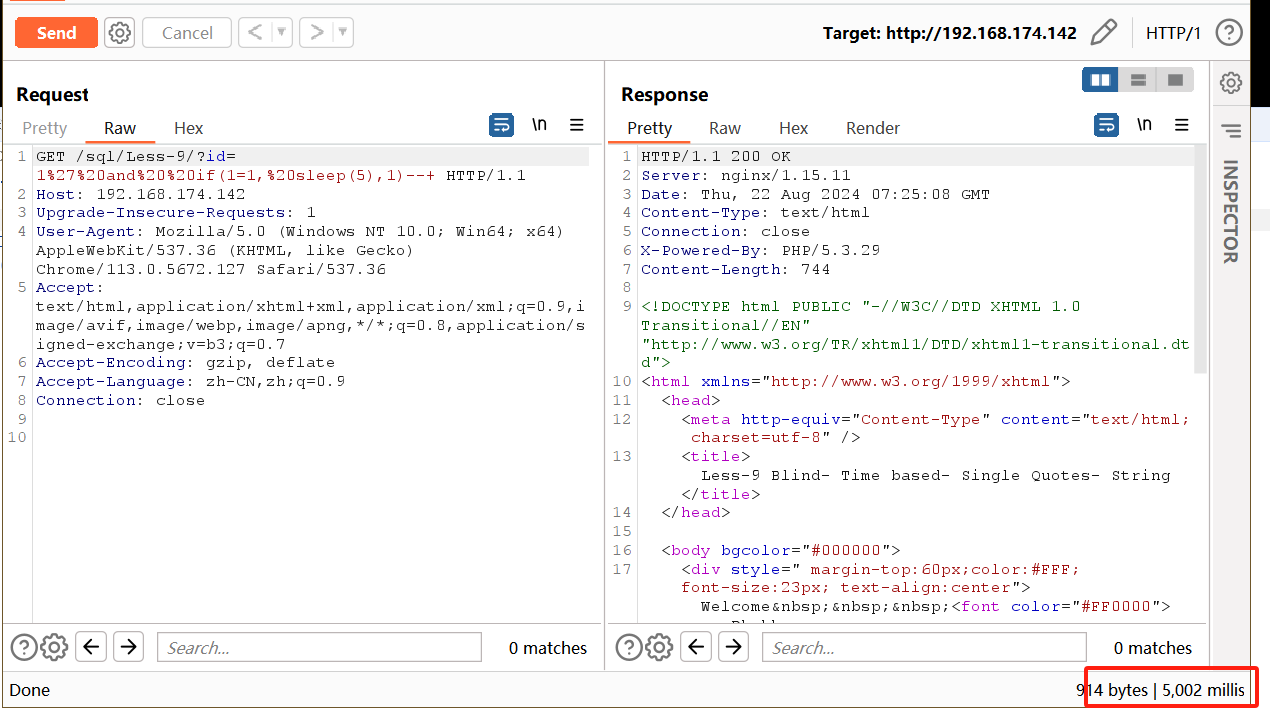Image resolution: width=1270 pixels, height=710 pixels.
Task: Click Accept-Language header in request
Action: tap(190, 381)
